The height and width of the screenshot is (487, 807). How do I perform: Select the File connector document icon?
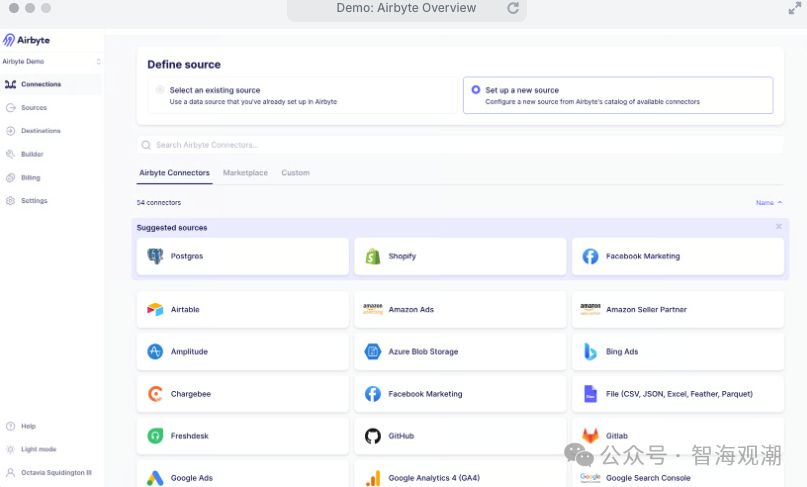tap(590, 394)
